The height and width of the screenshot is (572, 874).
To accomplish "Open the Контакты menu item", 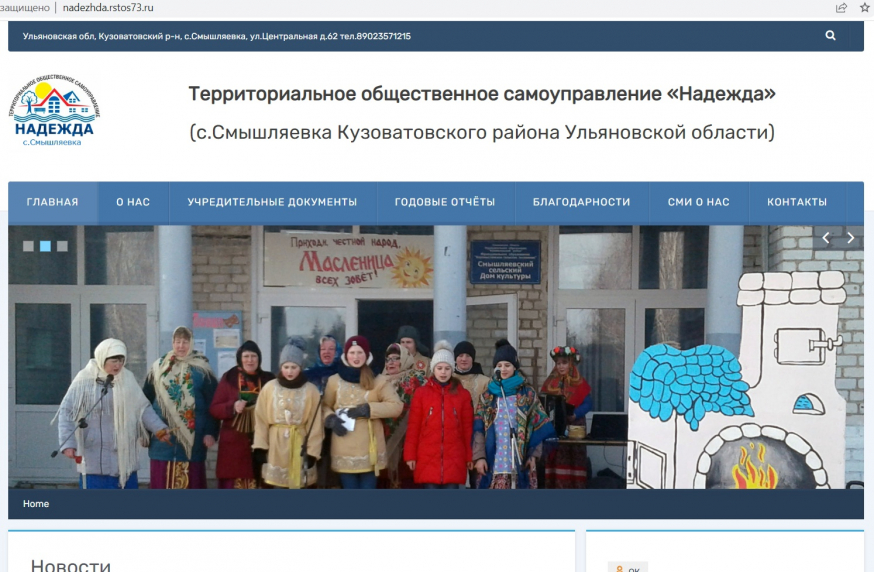I will tap(797, 202).
